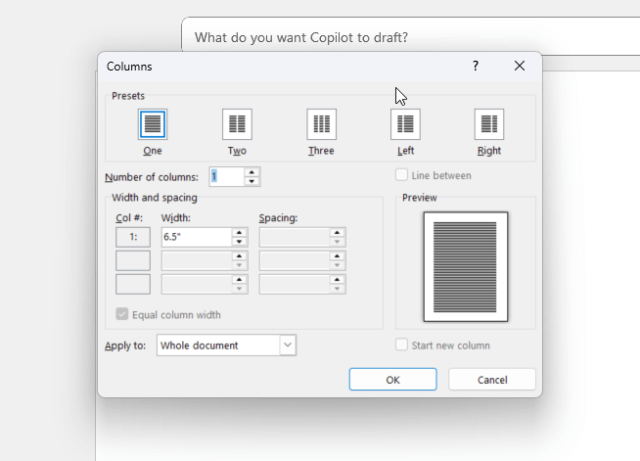Toggle the Line between checkbox
The height and width of the screenshot is (461, 640).
402,175
